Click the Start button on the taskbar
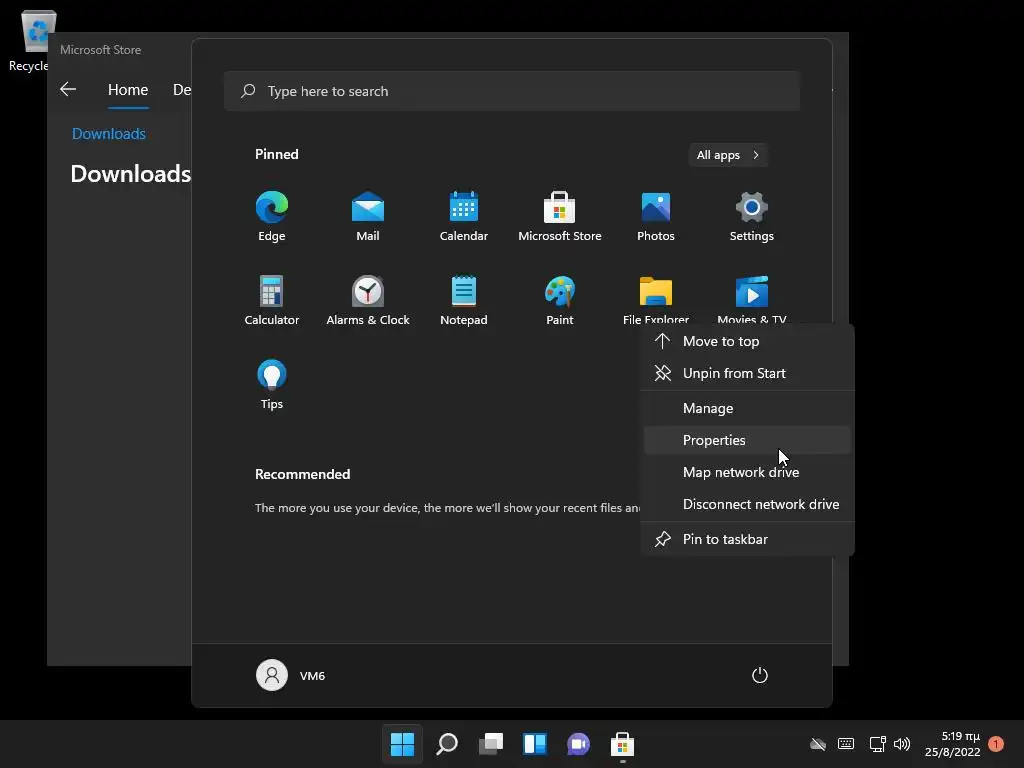This screenshot has height=768, width=1024. [402, 744]
